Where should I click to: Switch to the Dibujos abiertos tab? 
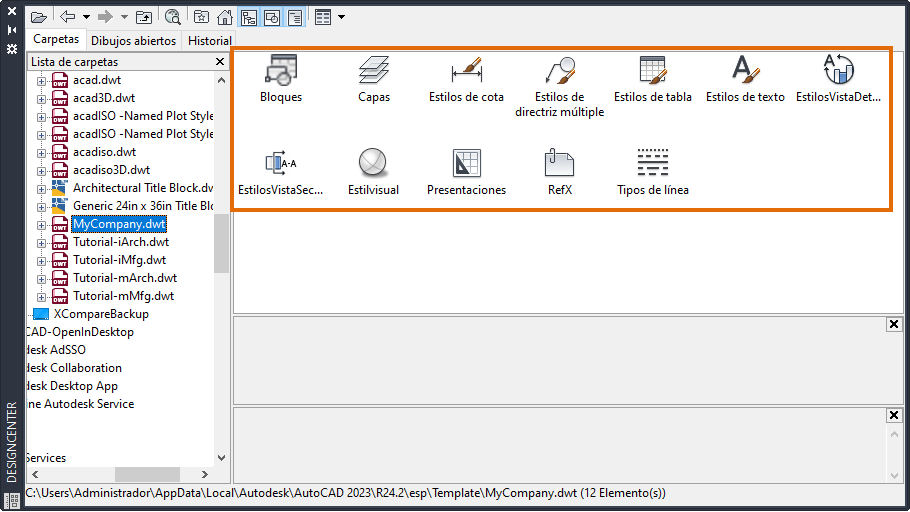[x=133, y=41]
